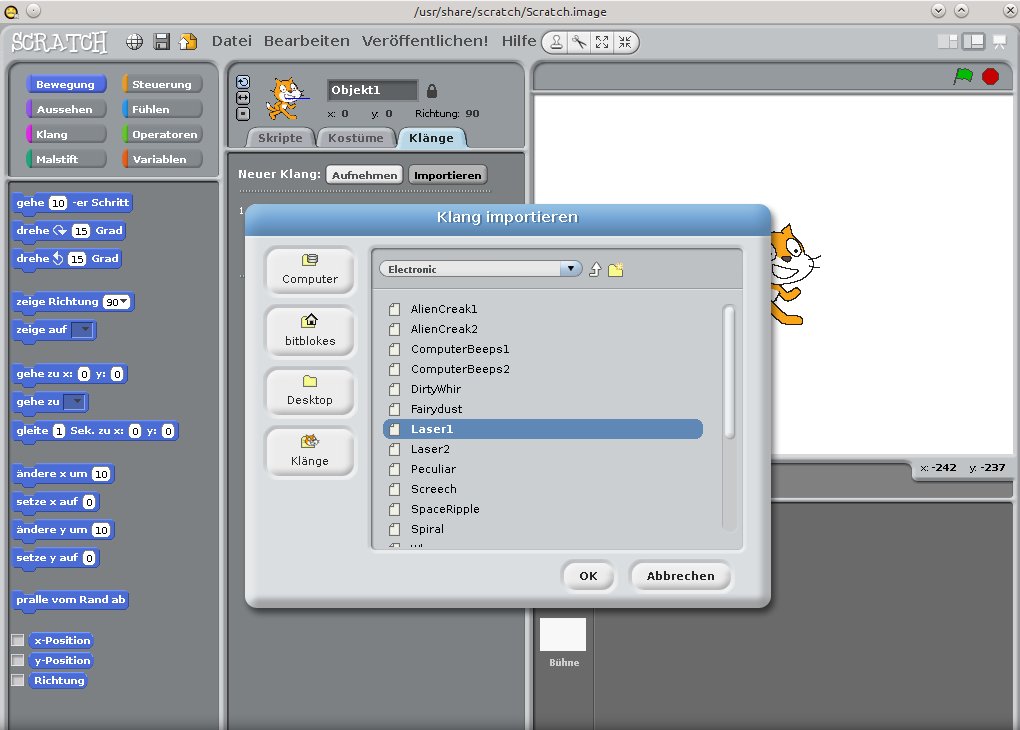Viewport: 1020px width, 730px height.
Task: Click the save floppy disk icon
Action: tap(161, 42)
